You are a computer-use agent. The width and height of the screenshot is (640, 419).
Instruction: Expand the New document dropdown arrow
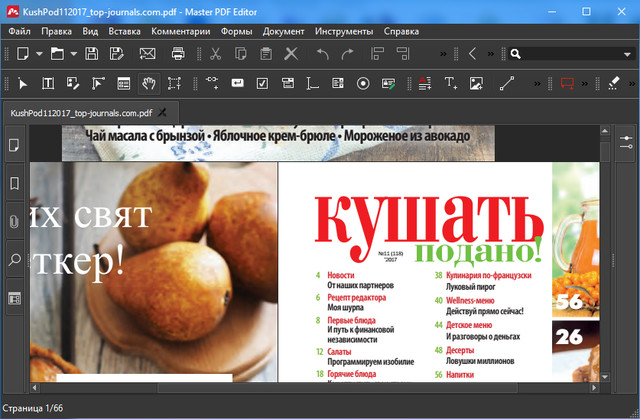[38, 53]
